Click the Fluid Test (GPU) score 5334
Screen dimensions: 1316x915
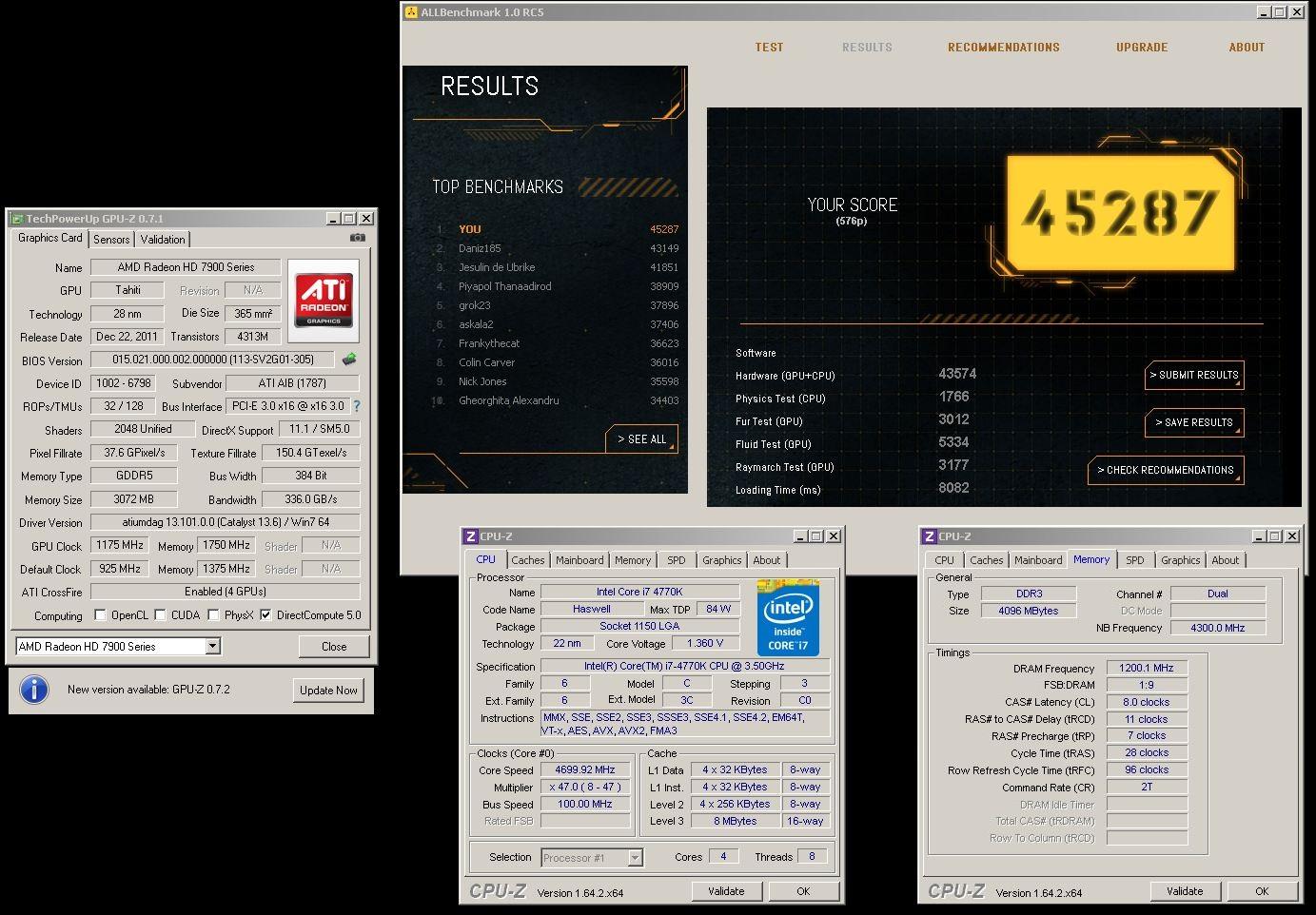pos(953,442)
